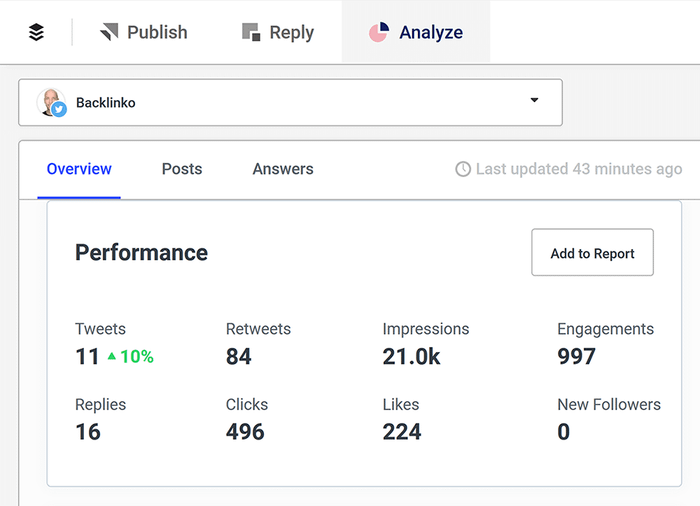Click the Twitter badge on the avatar

click(x=59, y=110)
